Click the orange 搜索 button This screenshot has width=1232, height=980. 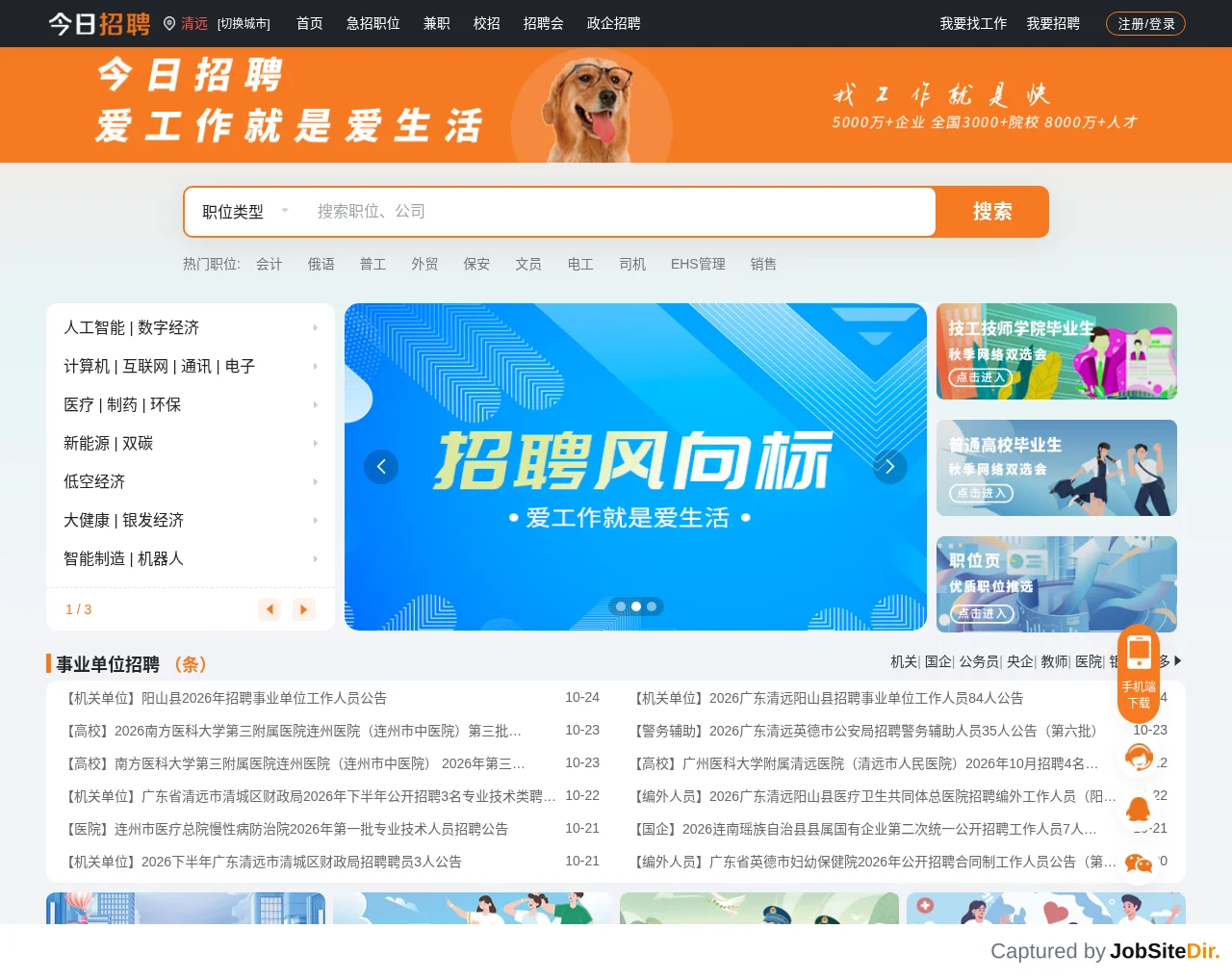click(992, 212)
